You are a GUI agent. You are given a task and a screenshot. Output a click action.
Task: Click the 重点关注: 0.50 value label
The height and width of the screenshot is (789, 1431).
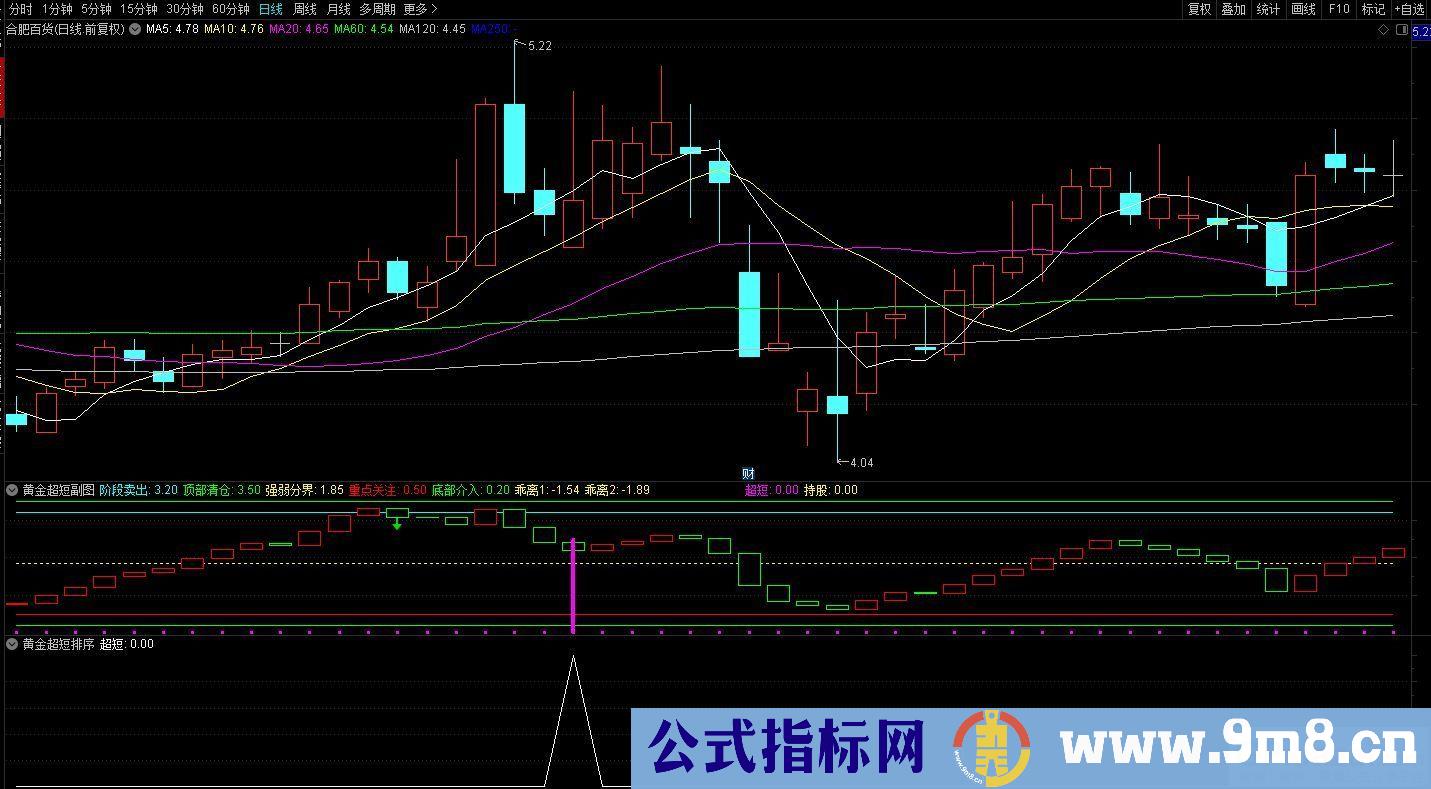(387, 490)
